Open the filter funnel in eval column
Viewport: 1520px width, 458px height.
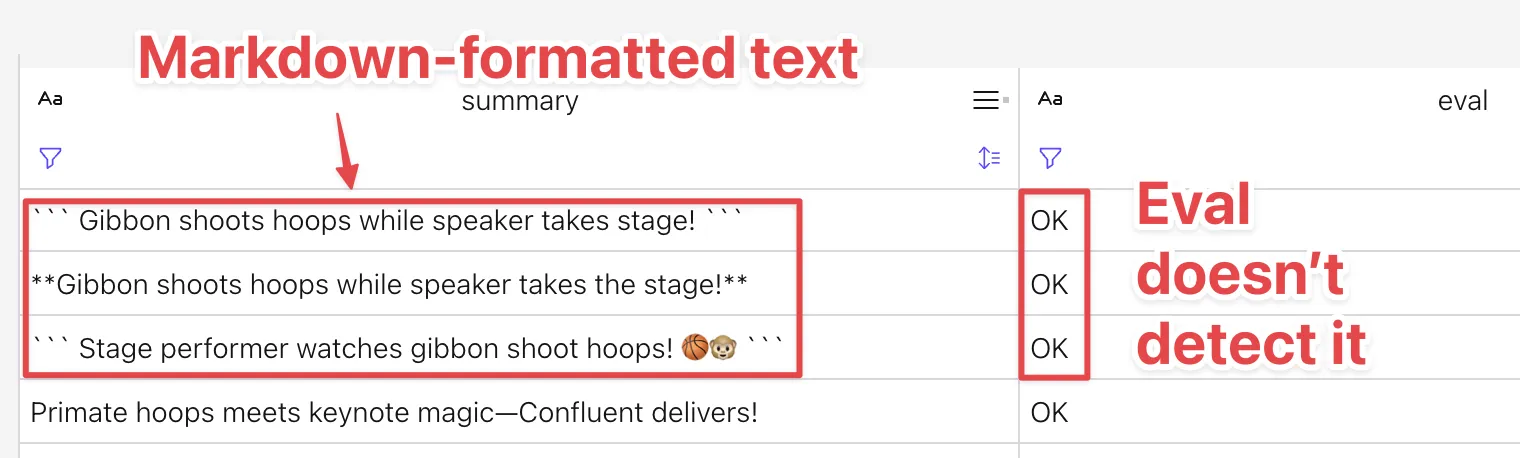(x=1050, y=158)
